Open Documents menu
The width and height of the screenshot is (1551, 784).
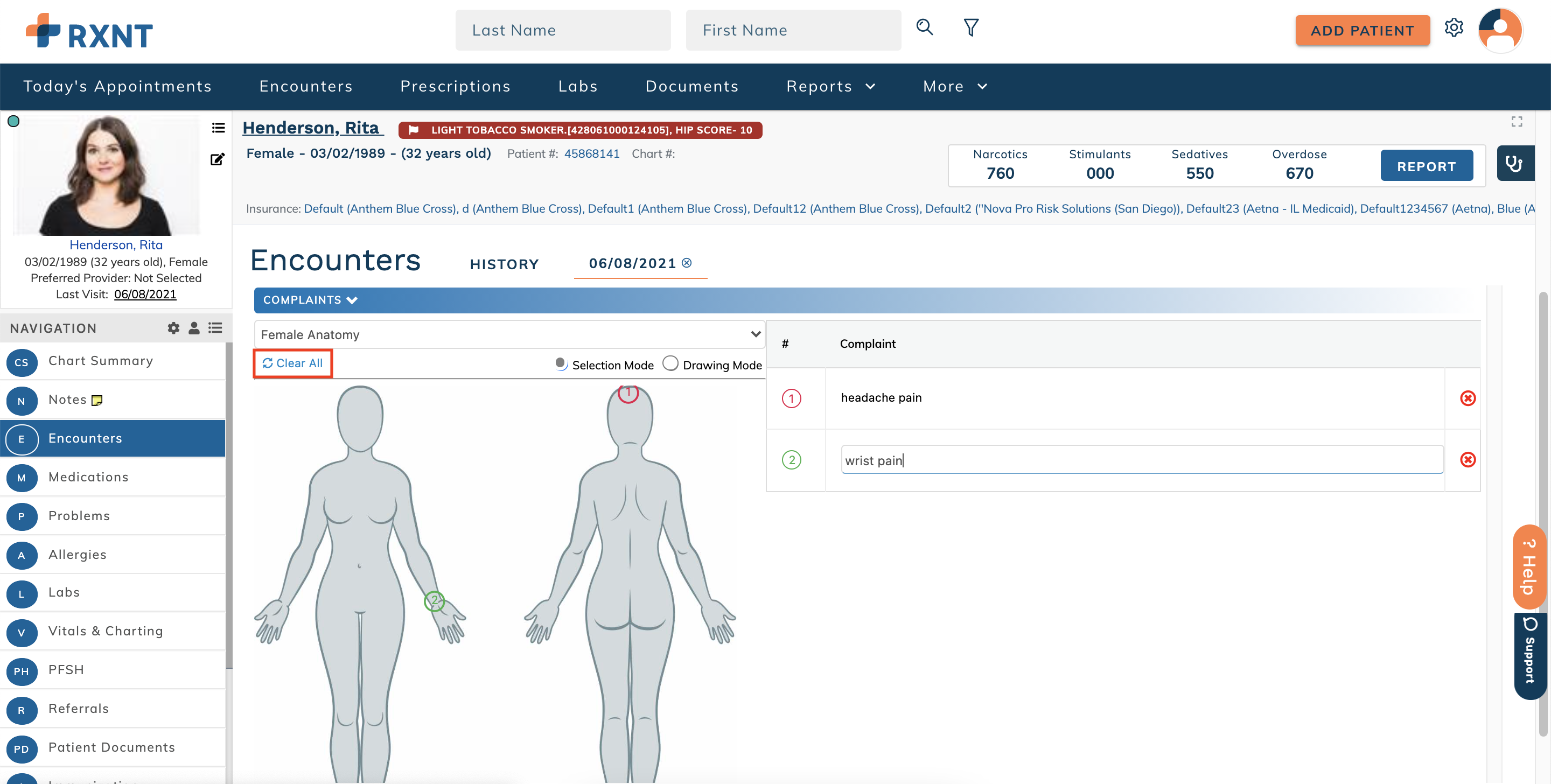692,86
